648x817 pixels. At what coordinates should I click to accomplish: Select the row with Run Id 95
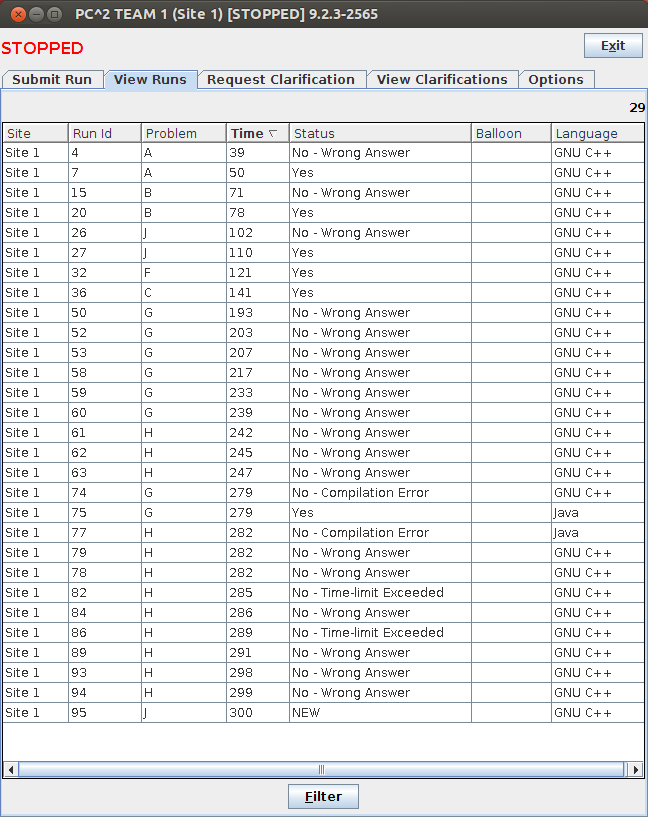coord(104,713)
